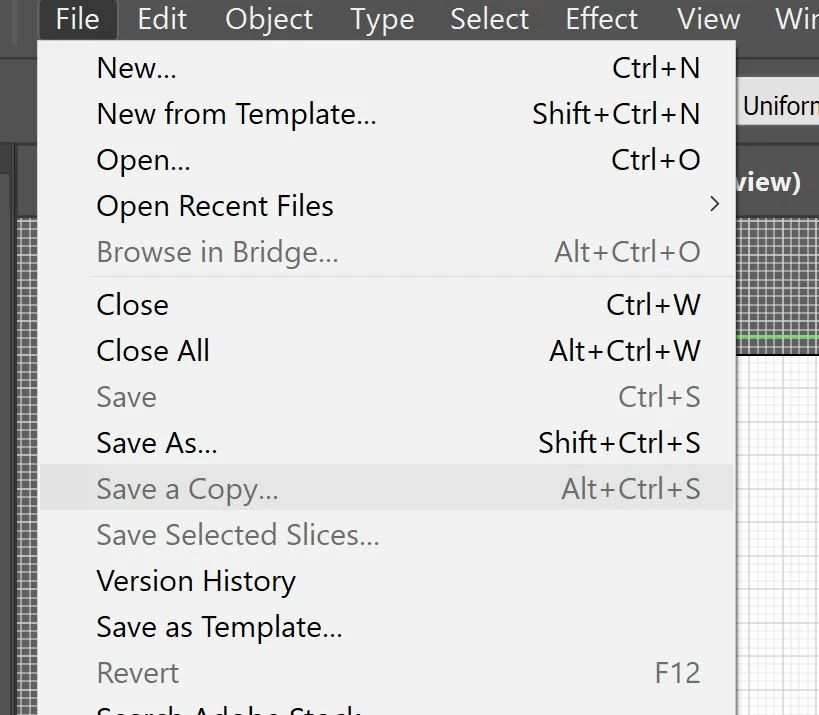
Task: Choose New... from the File menu
Action: (x=136, y=68)
